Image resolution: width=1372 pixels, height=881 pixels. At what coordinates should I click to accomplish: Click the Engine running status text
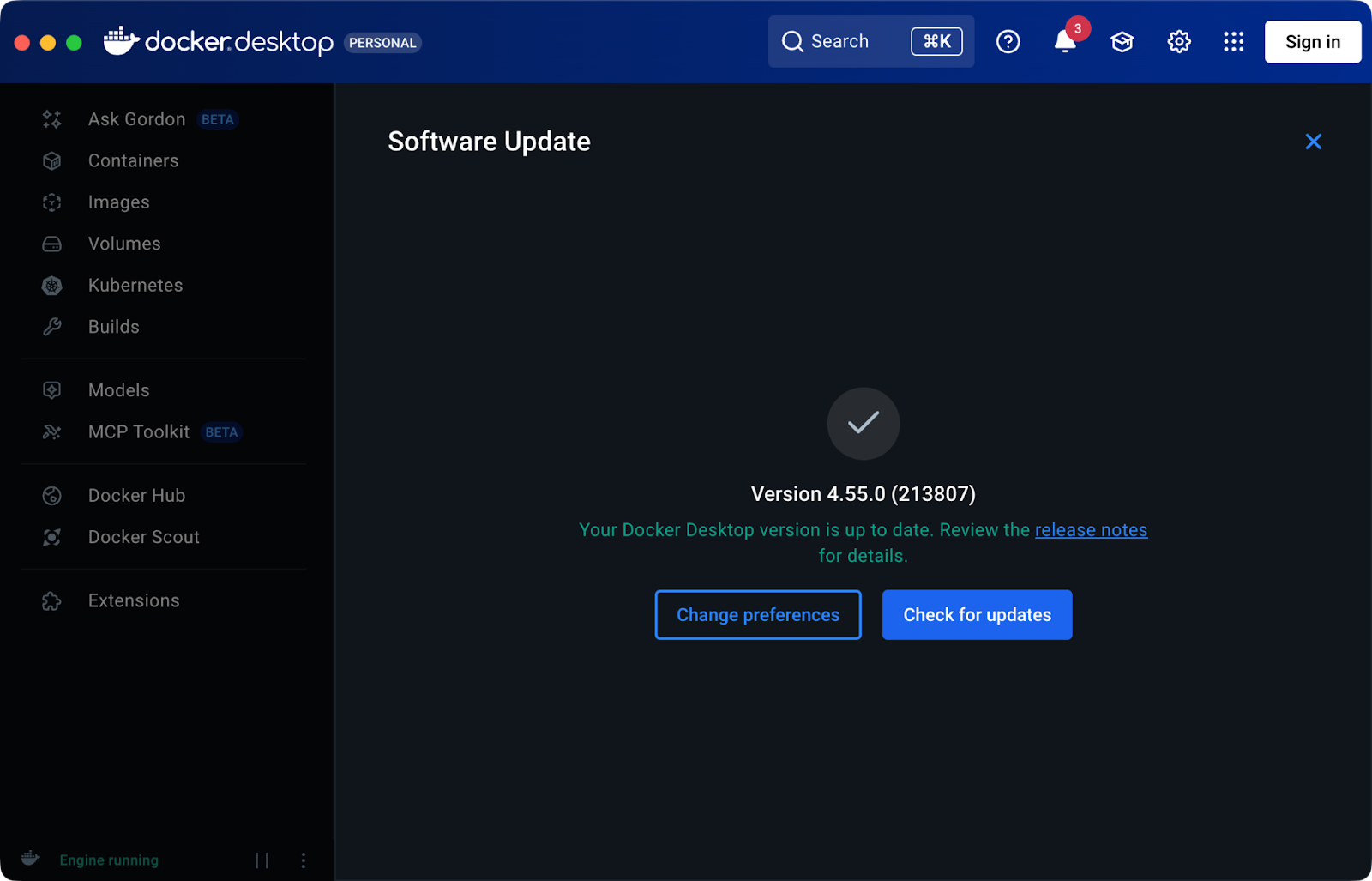[109, 860]
